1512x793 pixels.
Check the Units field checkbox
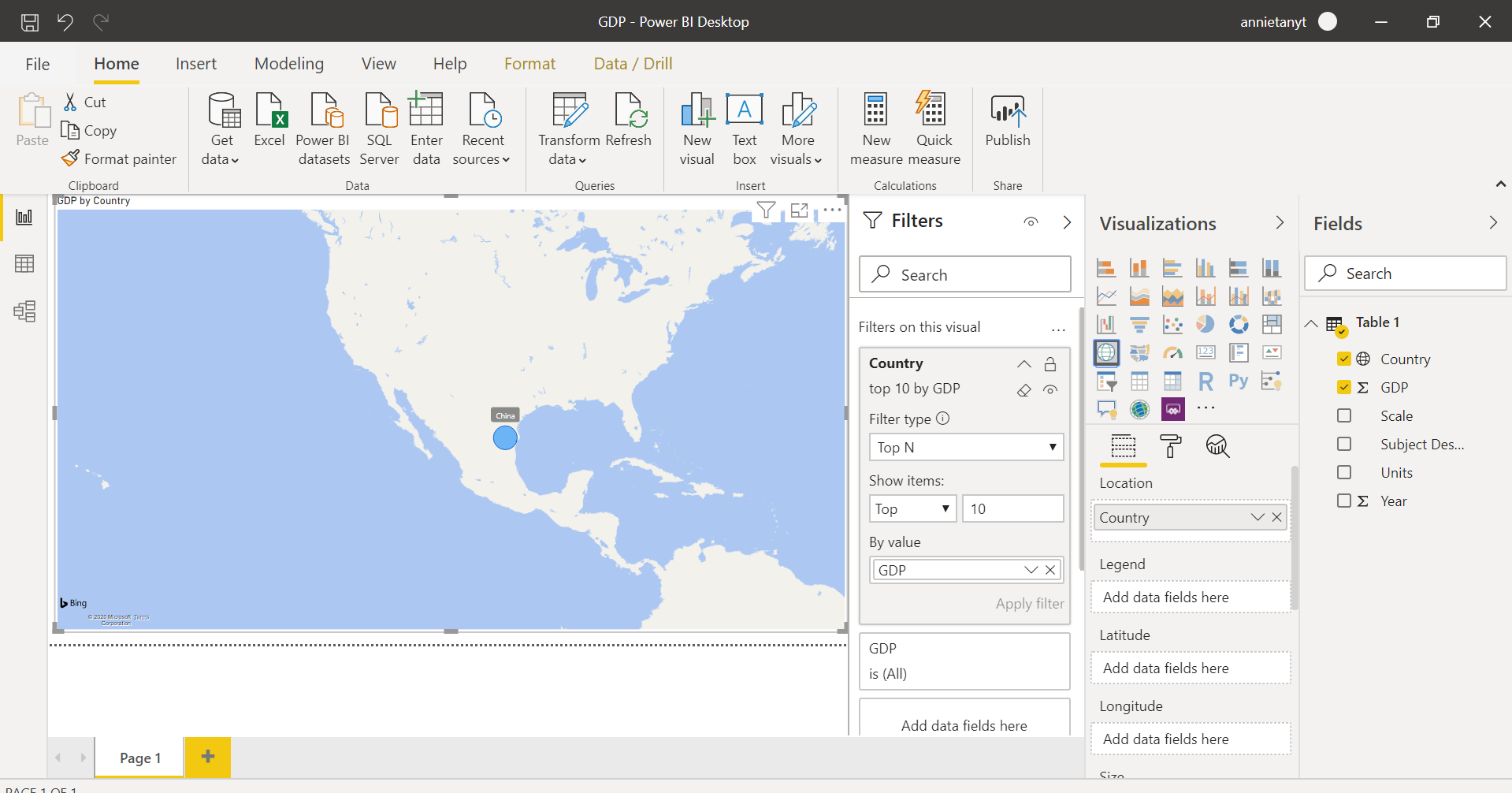click(1344, 472)
